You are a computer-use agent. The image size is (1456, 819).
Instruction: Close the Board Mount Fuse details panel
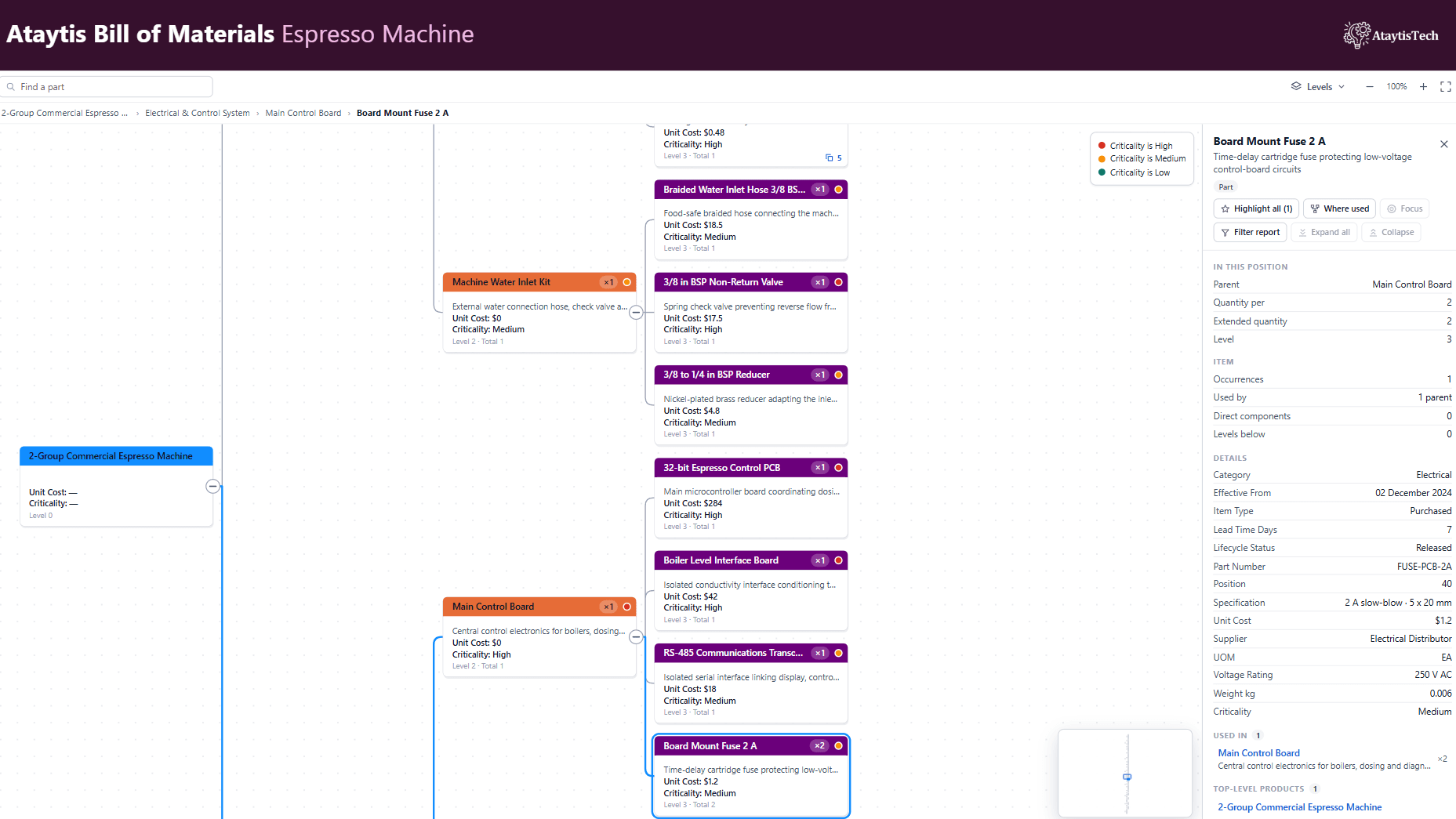tap(1444, 144)
